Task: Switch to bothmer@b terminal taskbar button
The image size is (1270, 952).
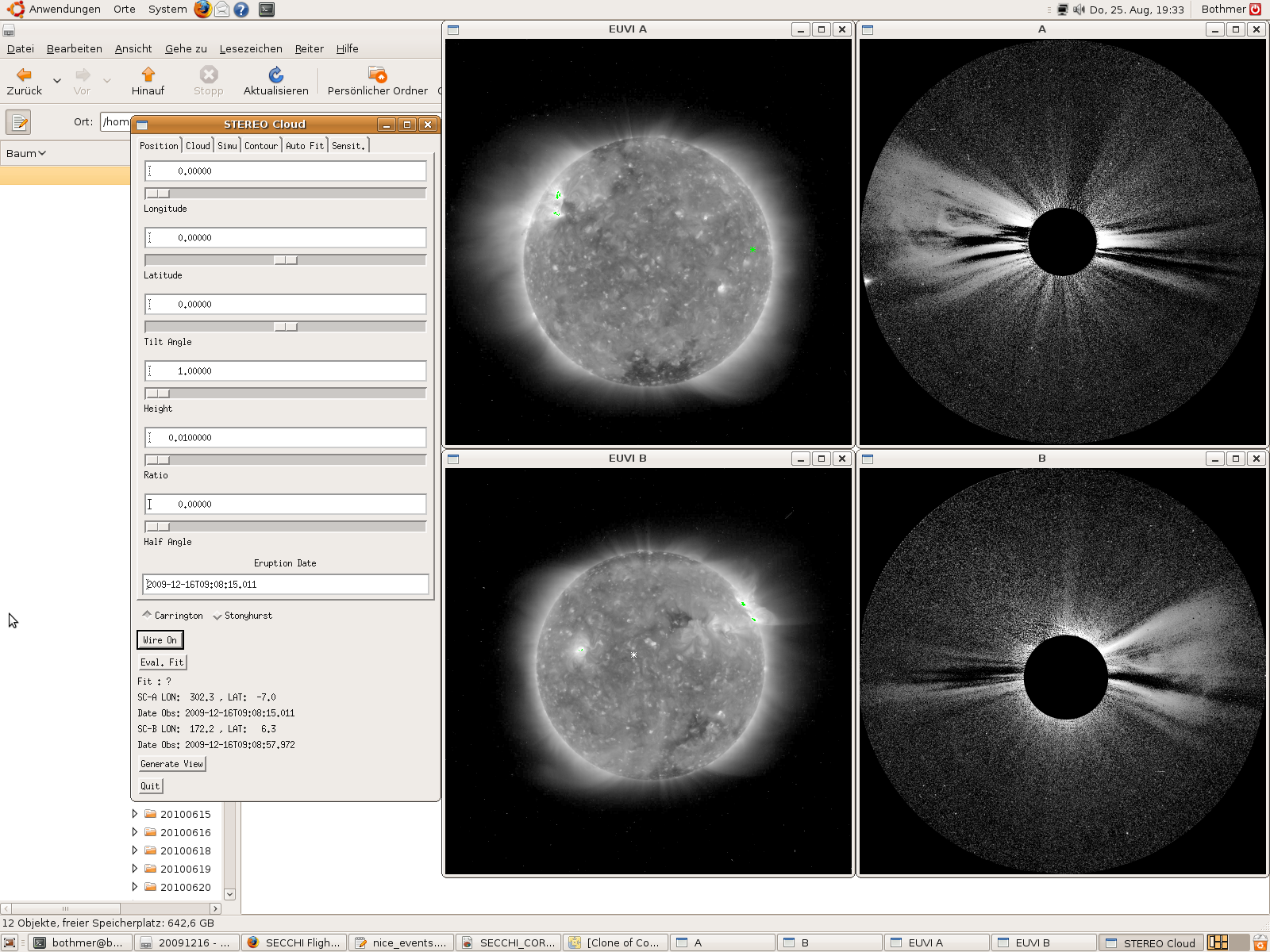Action: tap(79, 942)
